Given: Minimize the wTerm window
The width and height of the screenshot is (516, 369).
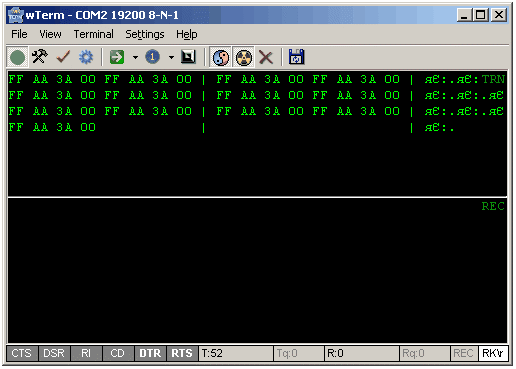Looking at the screenshot, I should [x=464, y=15].
